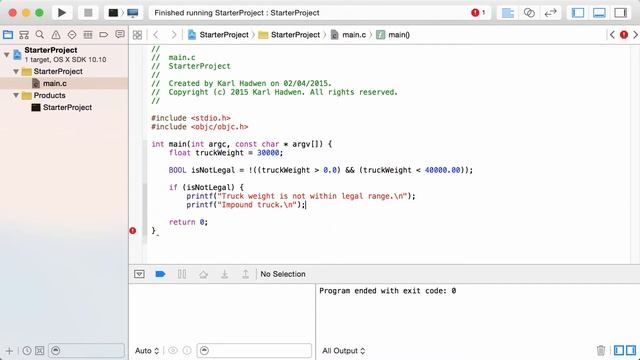Viewport: 640px width, 360px height.
Task: Go back in editor history
Action: [x=156, y=35]
